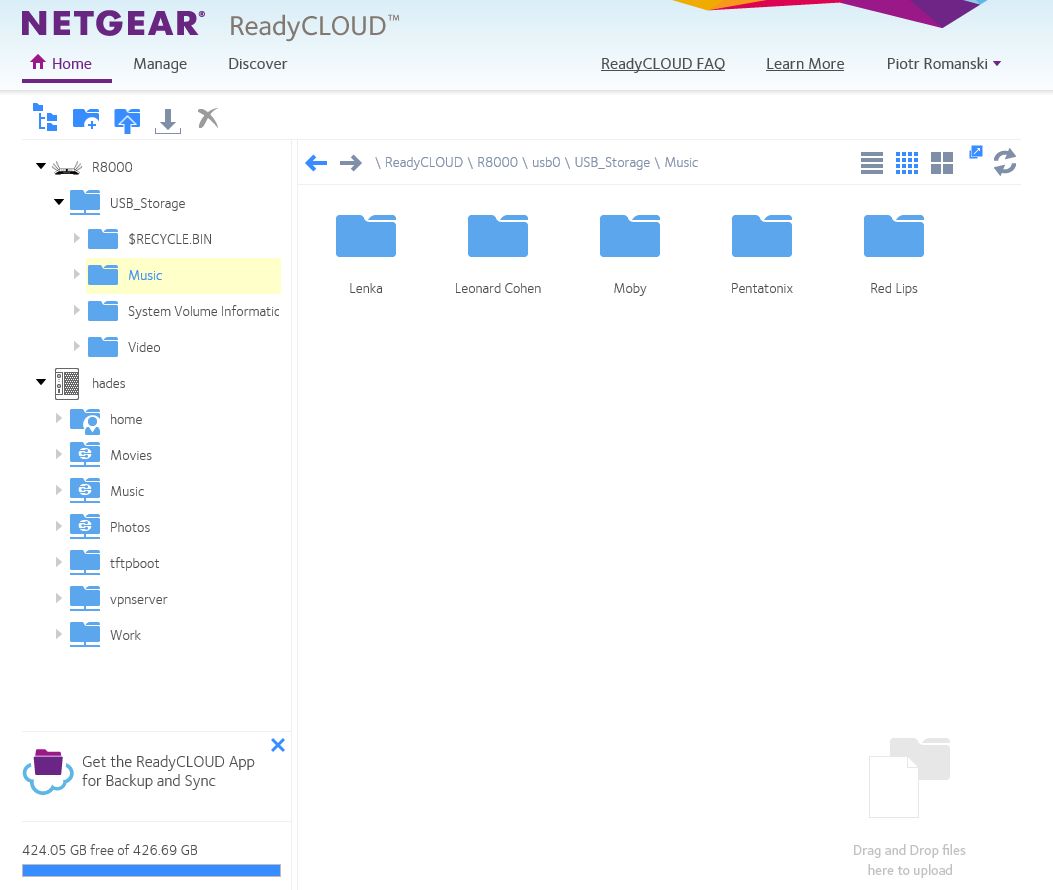This screenshot has width=1053, height=890.
Task: Click the Movies shared folder icon
Action: coord(85,455)
